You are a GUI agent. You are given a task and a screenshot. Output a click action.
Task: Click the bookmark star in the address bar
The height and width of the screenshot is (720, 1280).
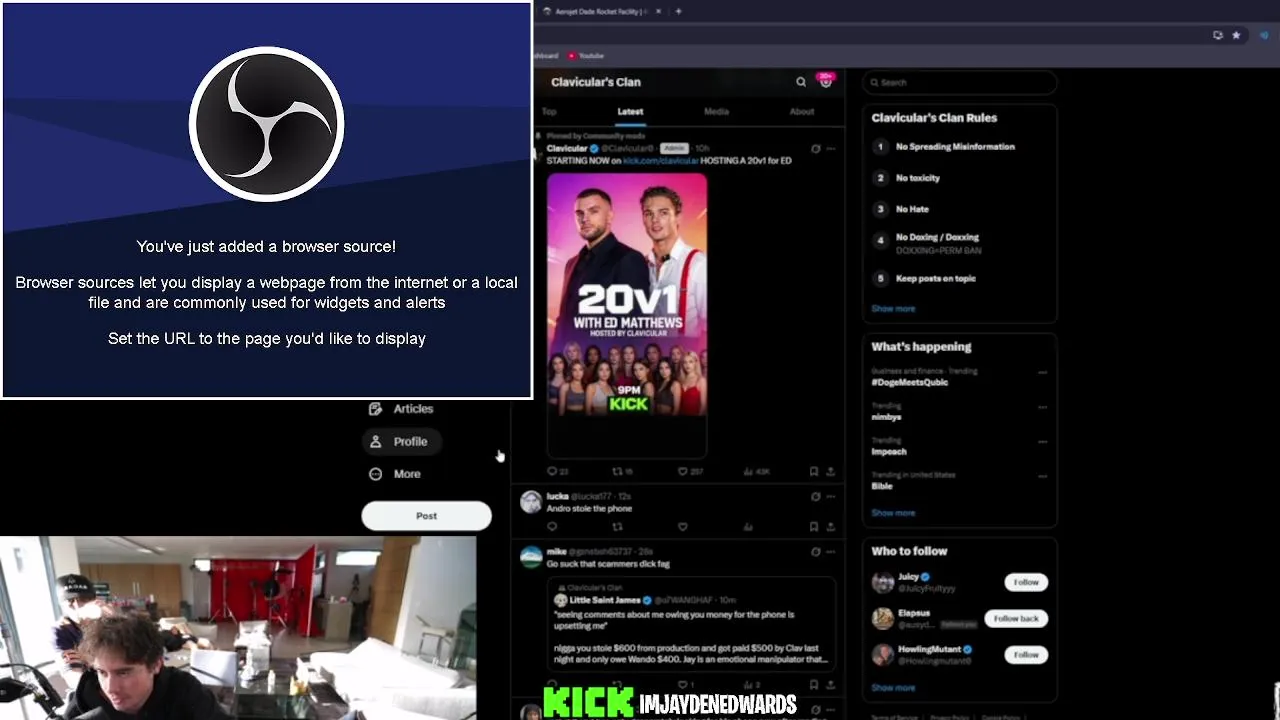click(1236, 35)
